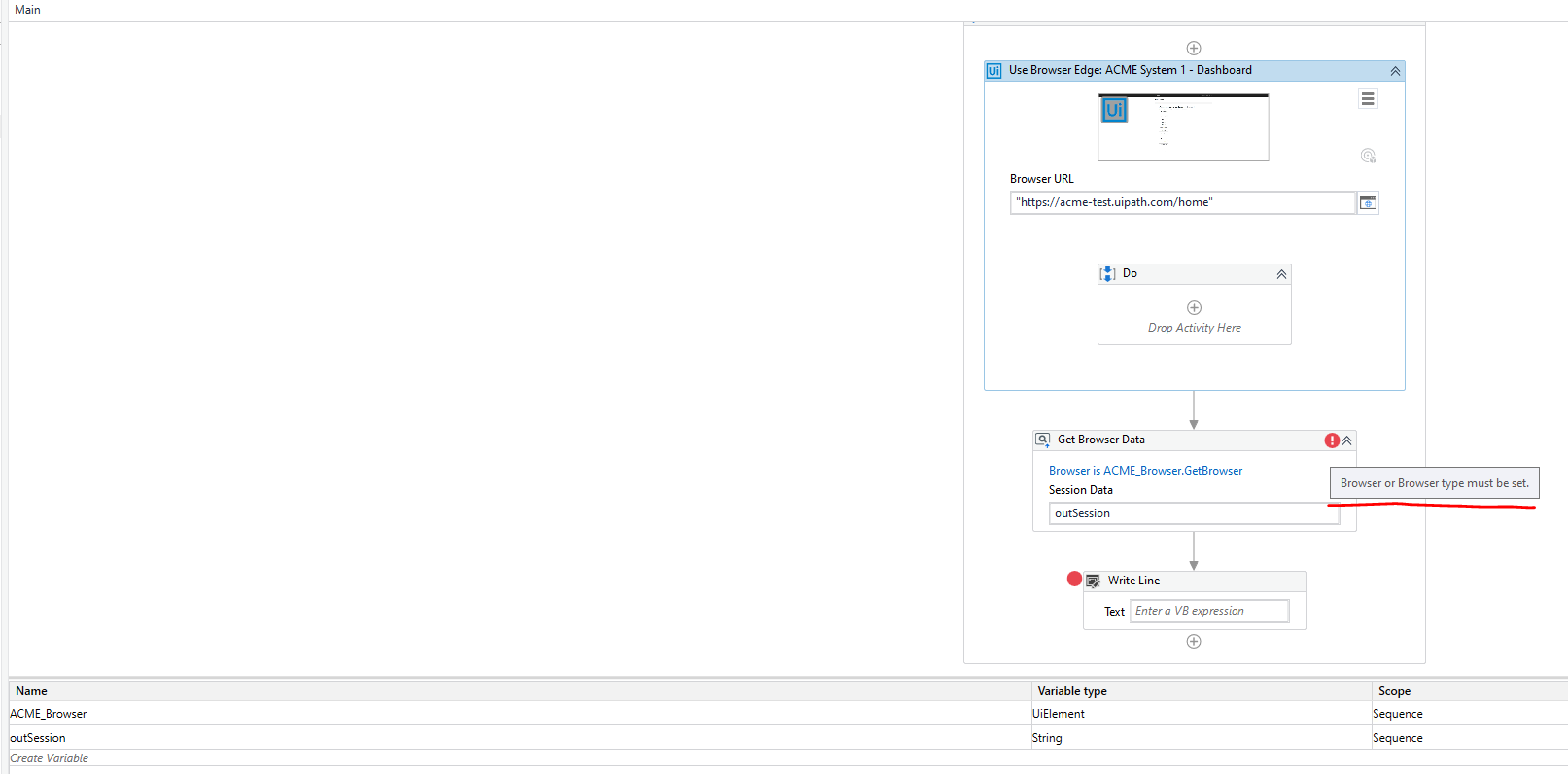Click the Do sequence icon

1107,274
